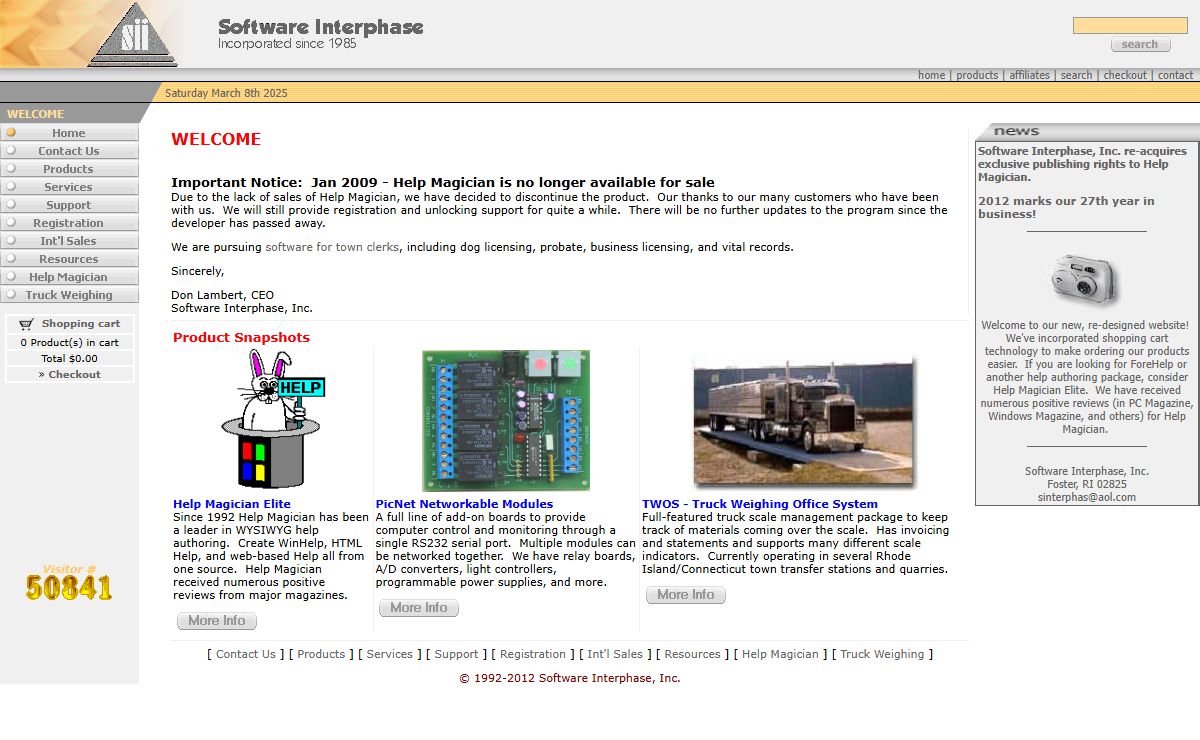Image resolution: width=1200 pixels, height=740 pixels.
Task: Open products in top navigation bar
Action: [x=977, y=75]
